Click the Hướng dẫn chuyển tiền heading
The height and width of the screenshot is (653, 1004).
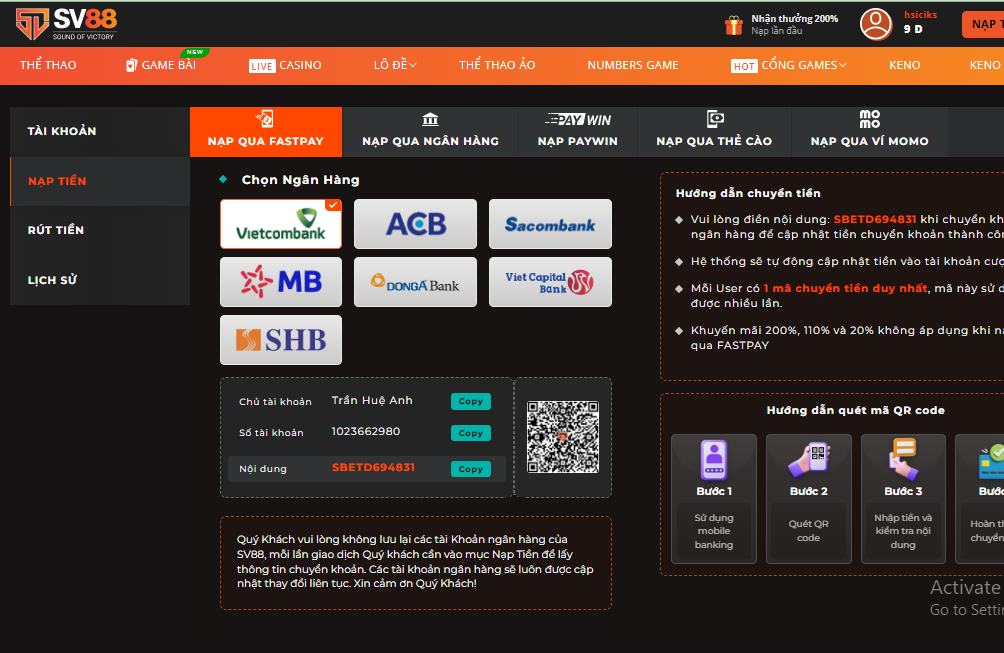point(748,193)
